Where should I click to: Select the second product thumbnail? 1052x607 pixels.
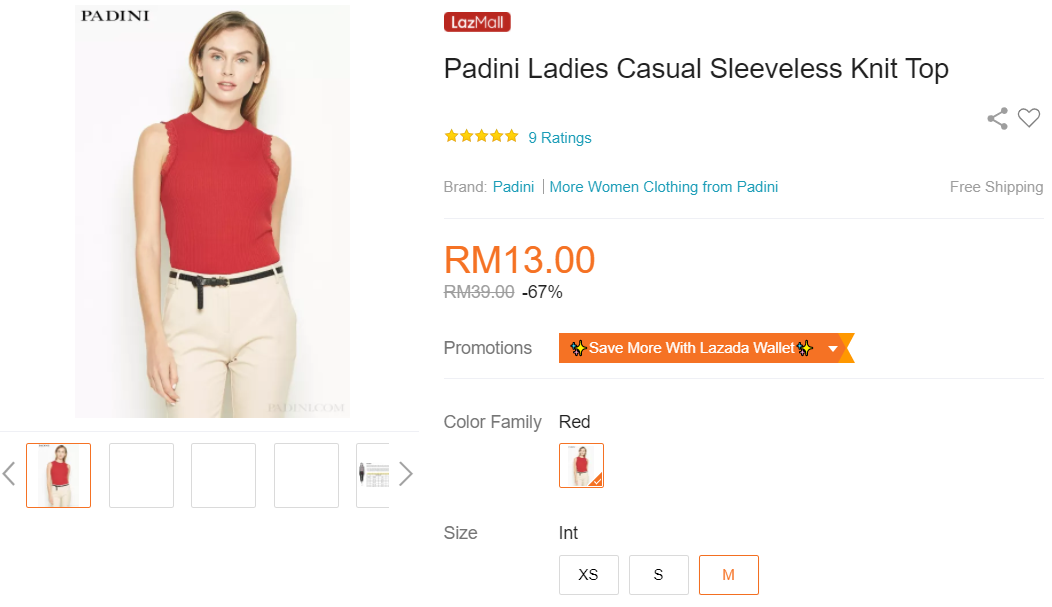tap(141, 475)
